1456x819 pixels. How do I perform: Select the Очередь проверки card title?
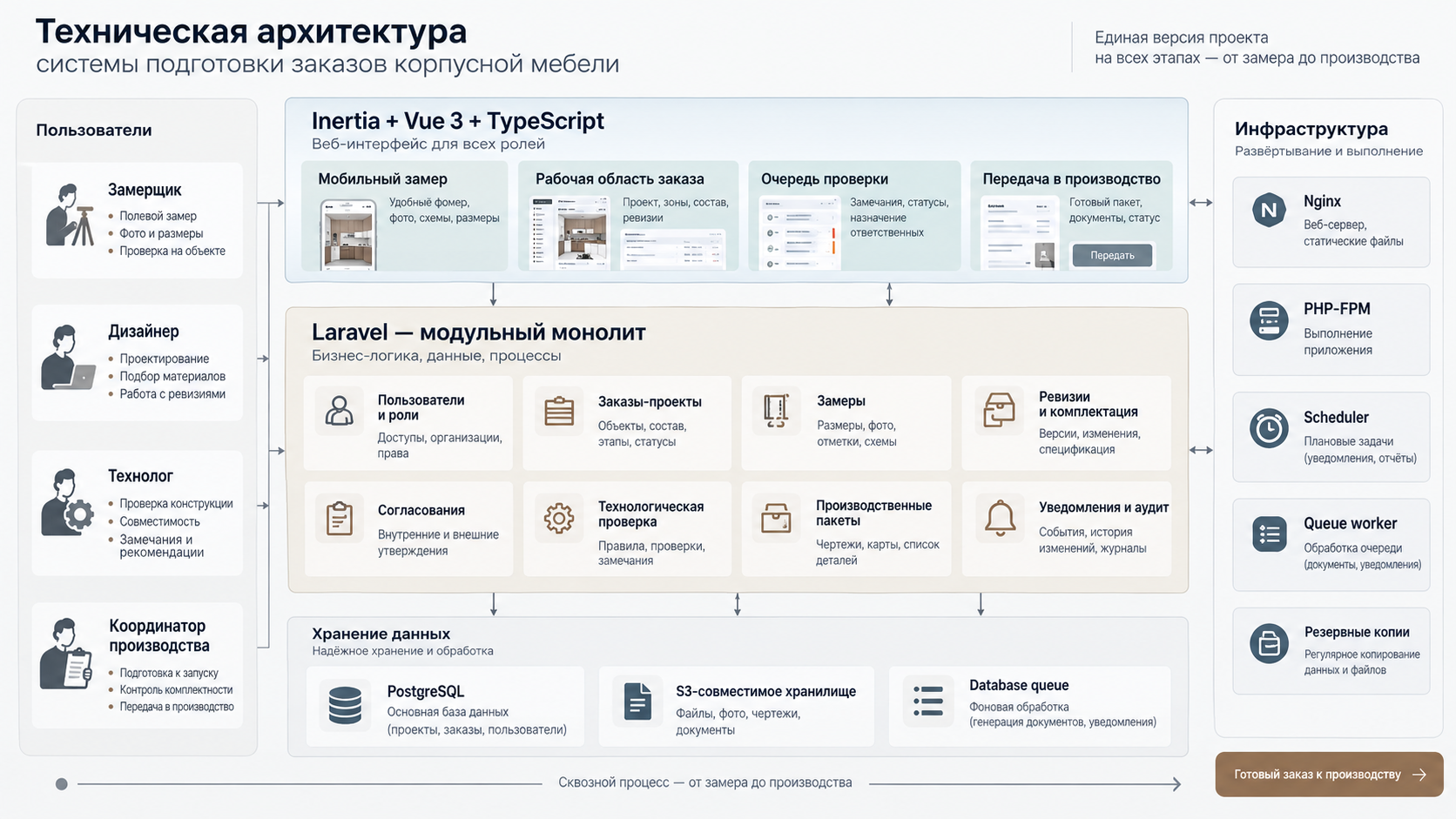click(x=825, y=178)
